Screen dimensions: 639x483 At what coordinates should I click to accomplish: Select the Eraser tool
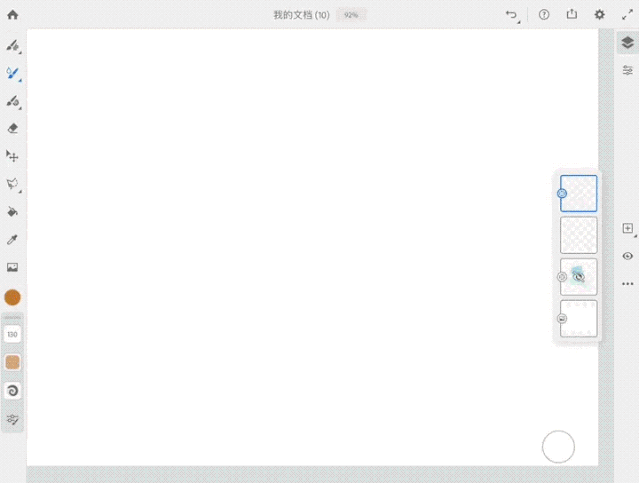pos(13,128)
